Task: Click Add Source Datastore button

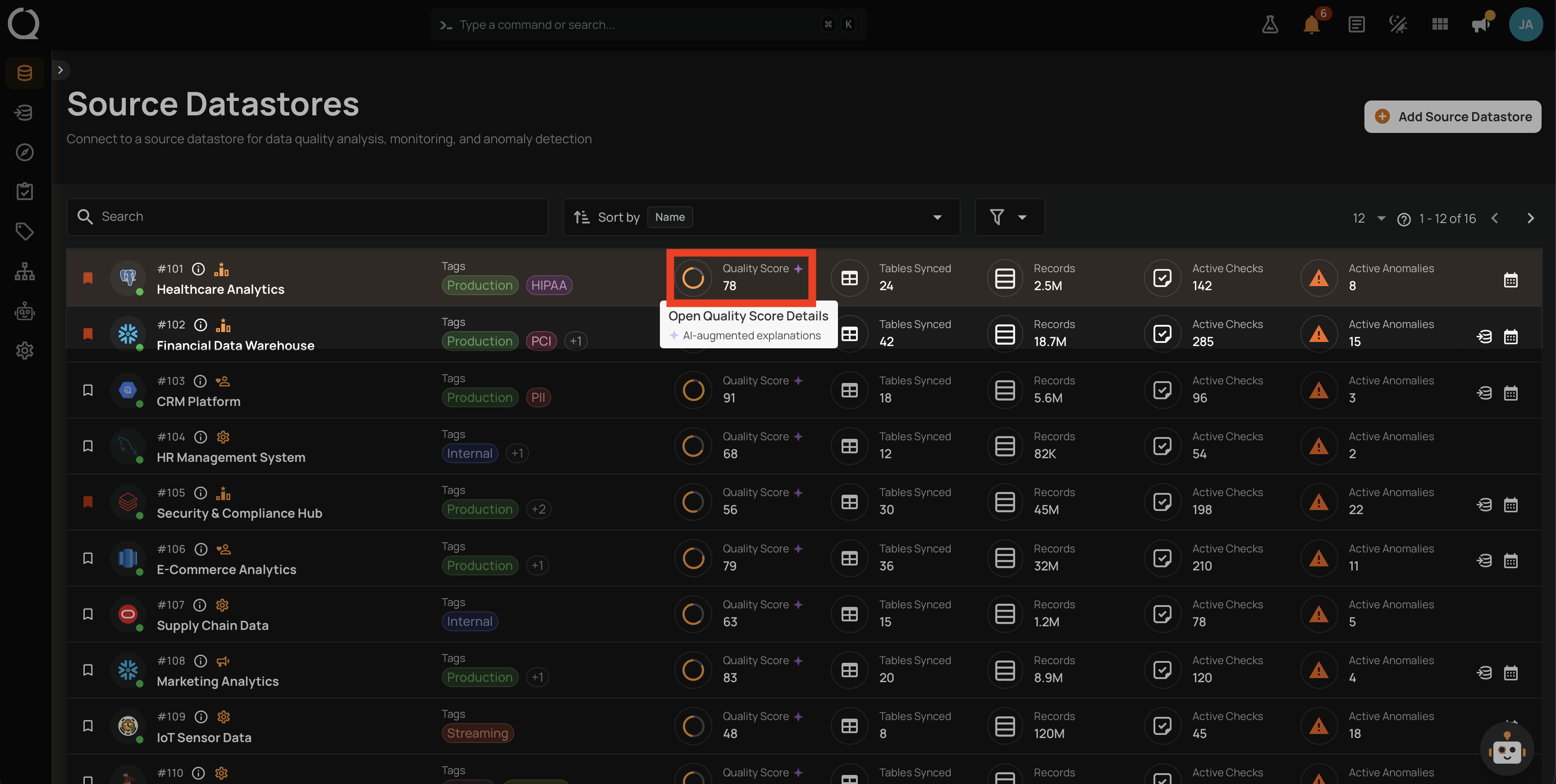Action: [x=1452, y=117]
